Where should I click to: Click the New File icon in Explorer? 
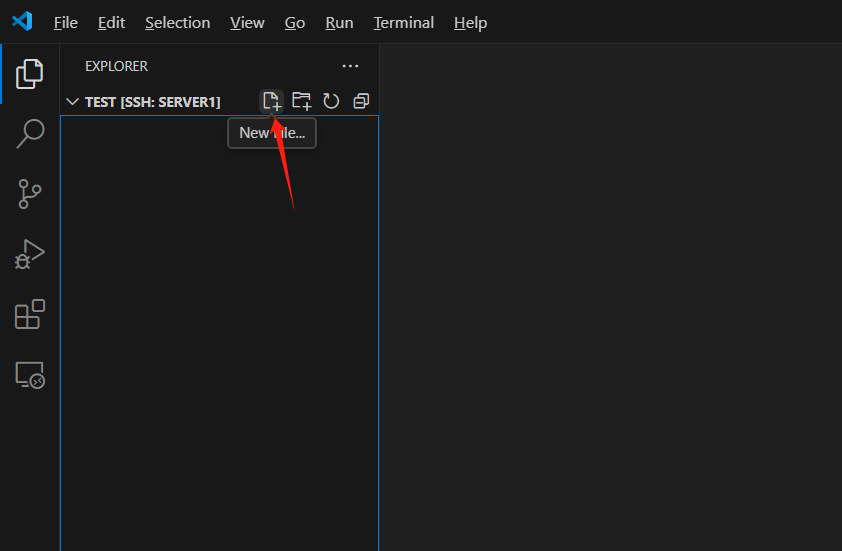click(x=271, y=101)
